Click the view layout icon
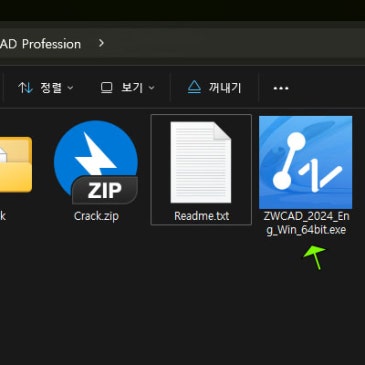Image resolution: width=365 pixels, height=365 pixels. point(106,88)
